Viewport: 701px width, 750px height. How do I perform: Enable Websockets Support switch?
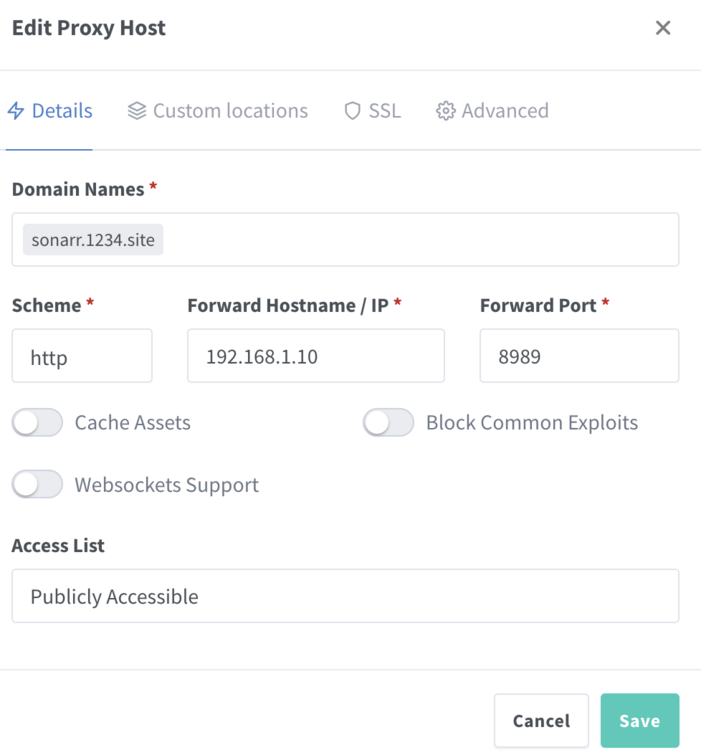coord(37,485)
